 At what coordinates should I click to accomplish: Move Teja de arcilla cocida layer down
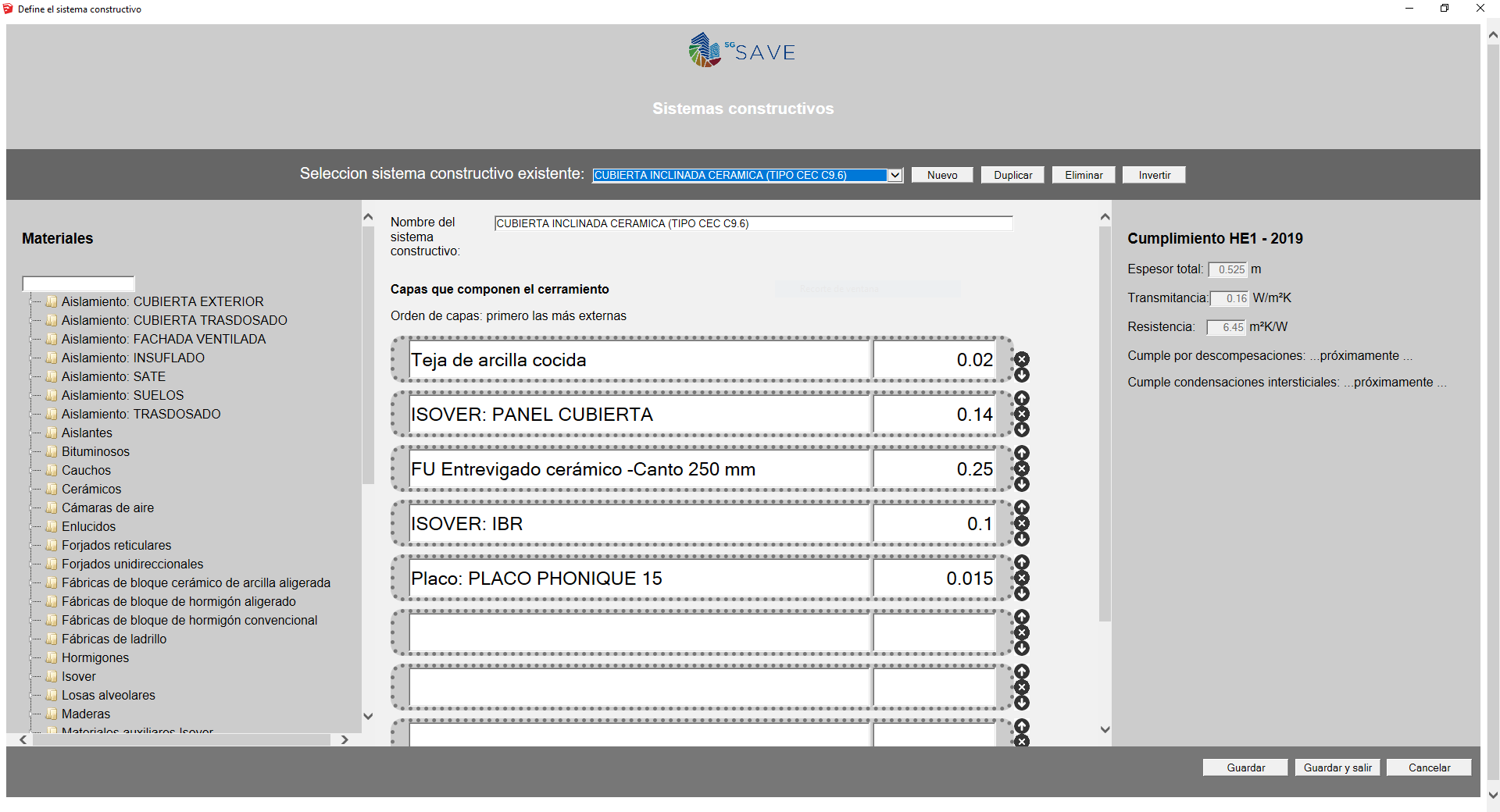(1022, 376)
